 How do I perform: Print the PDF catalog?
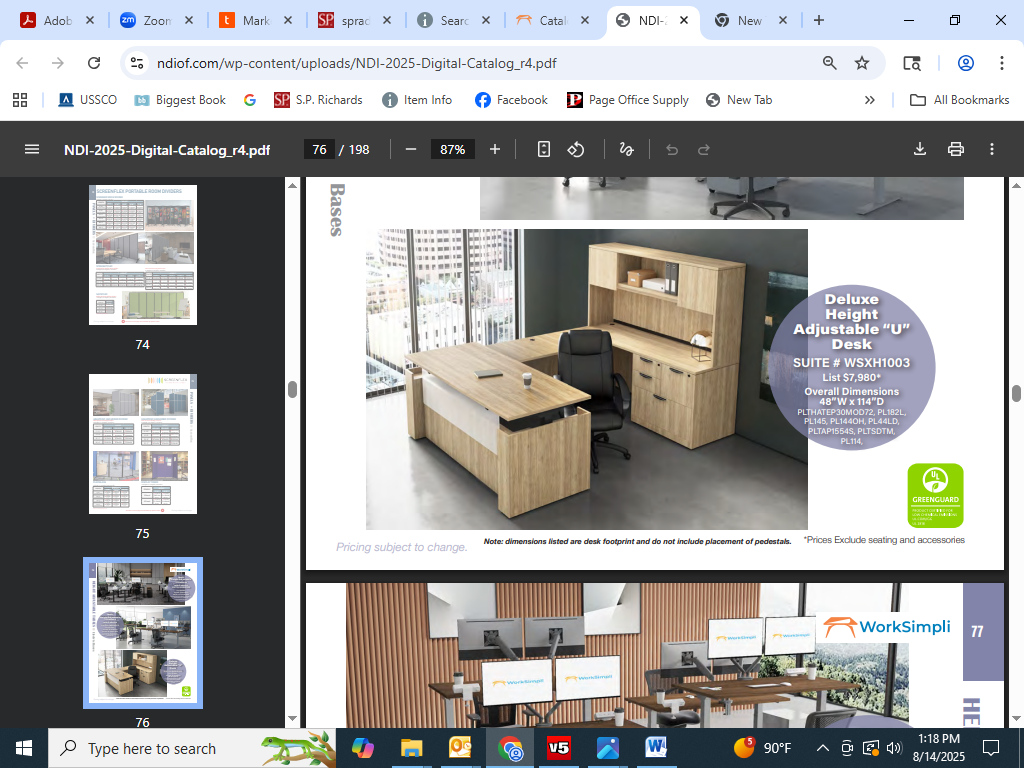(x=956, y=149)
